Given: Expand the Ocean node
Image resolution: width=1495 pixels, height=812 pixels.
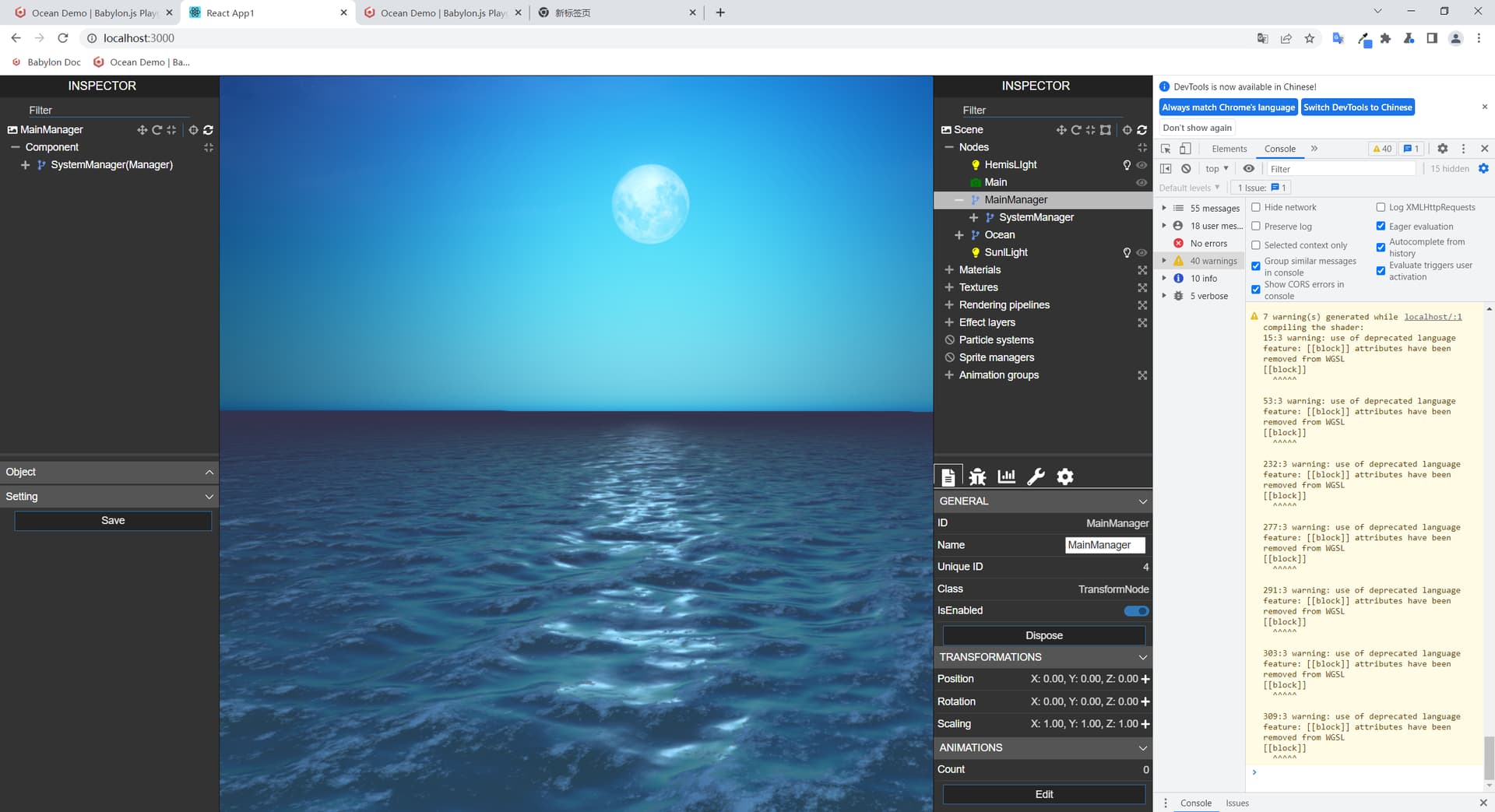Looking at the screenshot, I should pos(959,235).
